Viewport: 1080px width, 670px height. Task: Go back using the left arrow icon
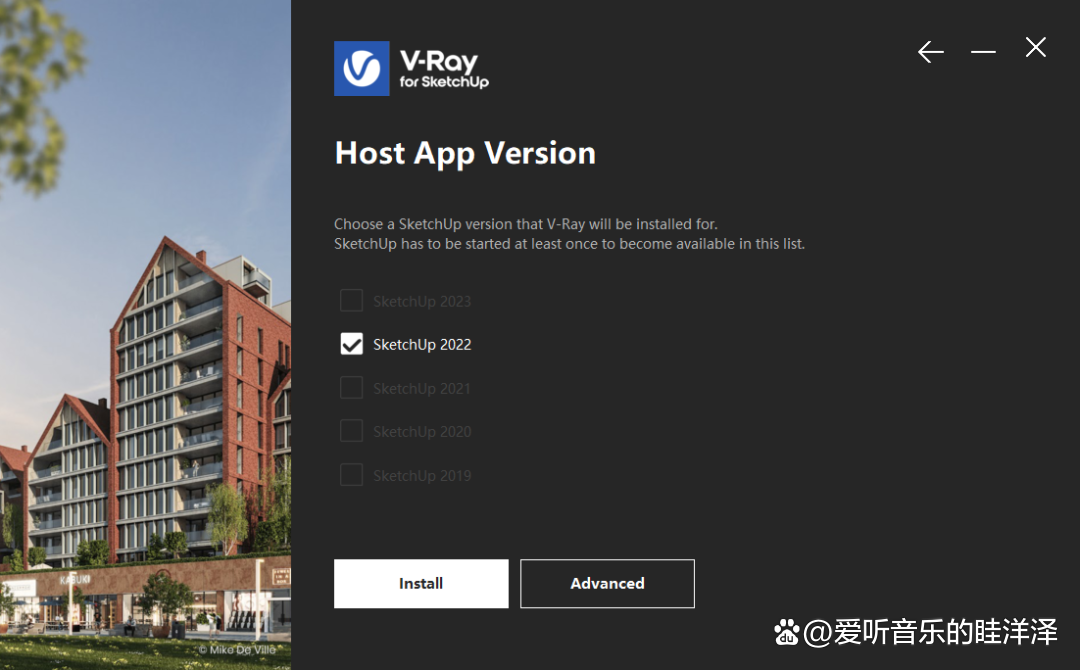(x=931, y=52)
